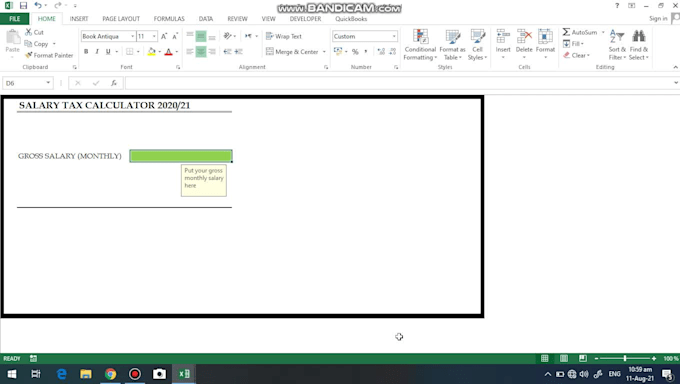This screenshot has width=680, height=384.
Task: Switch to DEVELOPER tab
Action: pyautogui.click(x=305, y=19)
